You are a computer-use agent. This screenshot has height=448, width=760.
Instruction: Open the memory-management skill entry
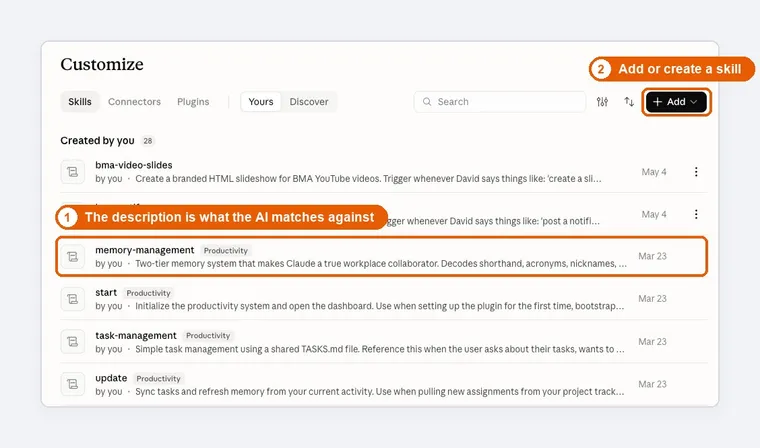coord(381,256)
